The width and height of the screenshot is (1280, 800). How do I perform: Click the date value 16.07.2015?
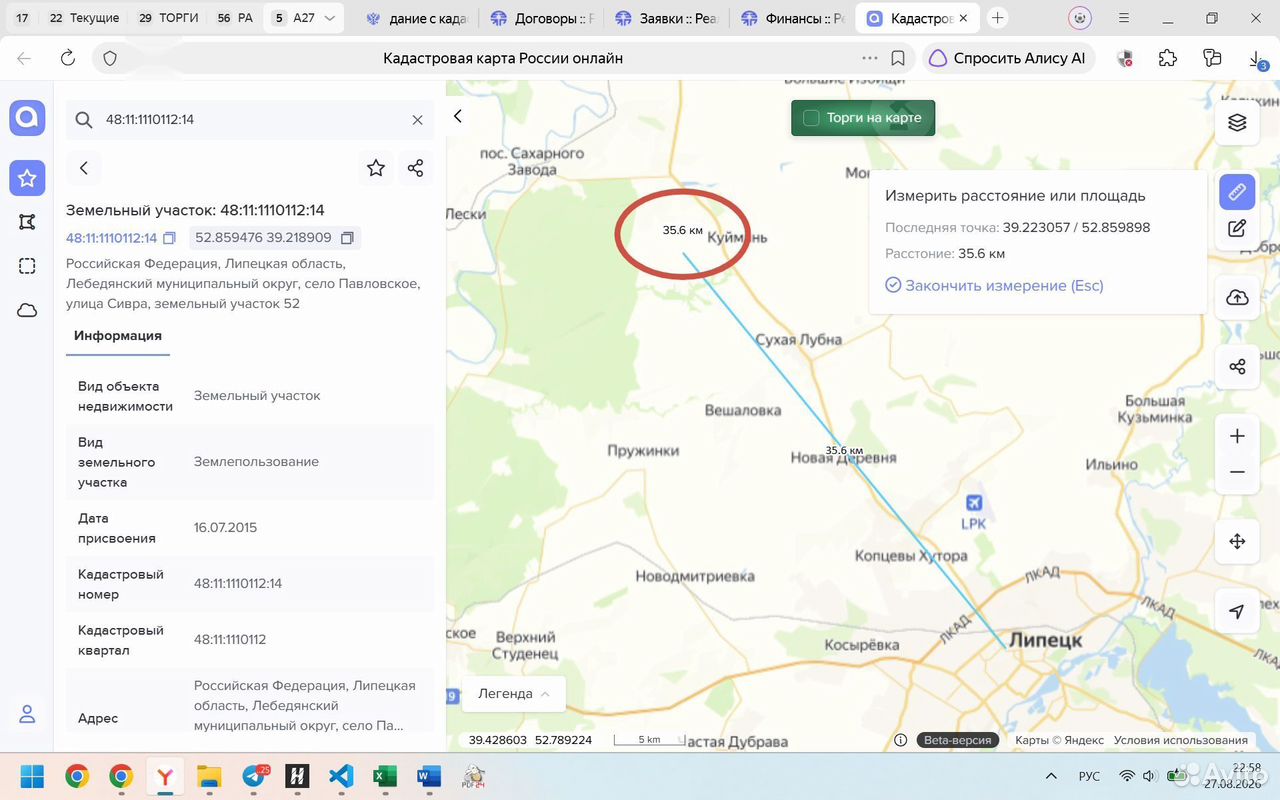click(x=225, y=528)
